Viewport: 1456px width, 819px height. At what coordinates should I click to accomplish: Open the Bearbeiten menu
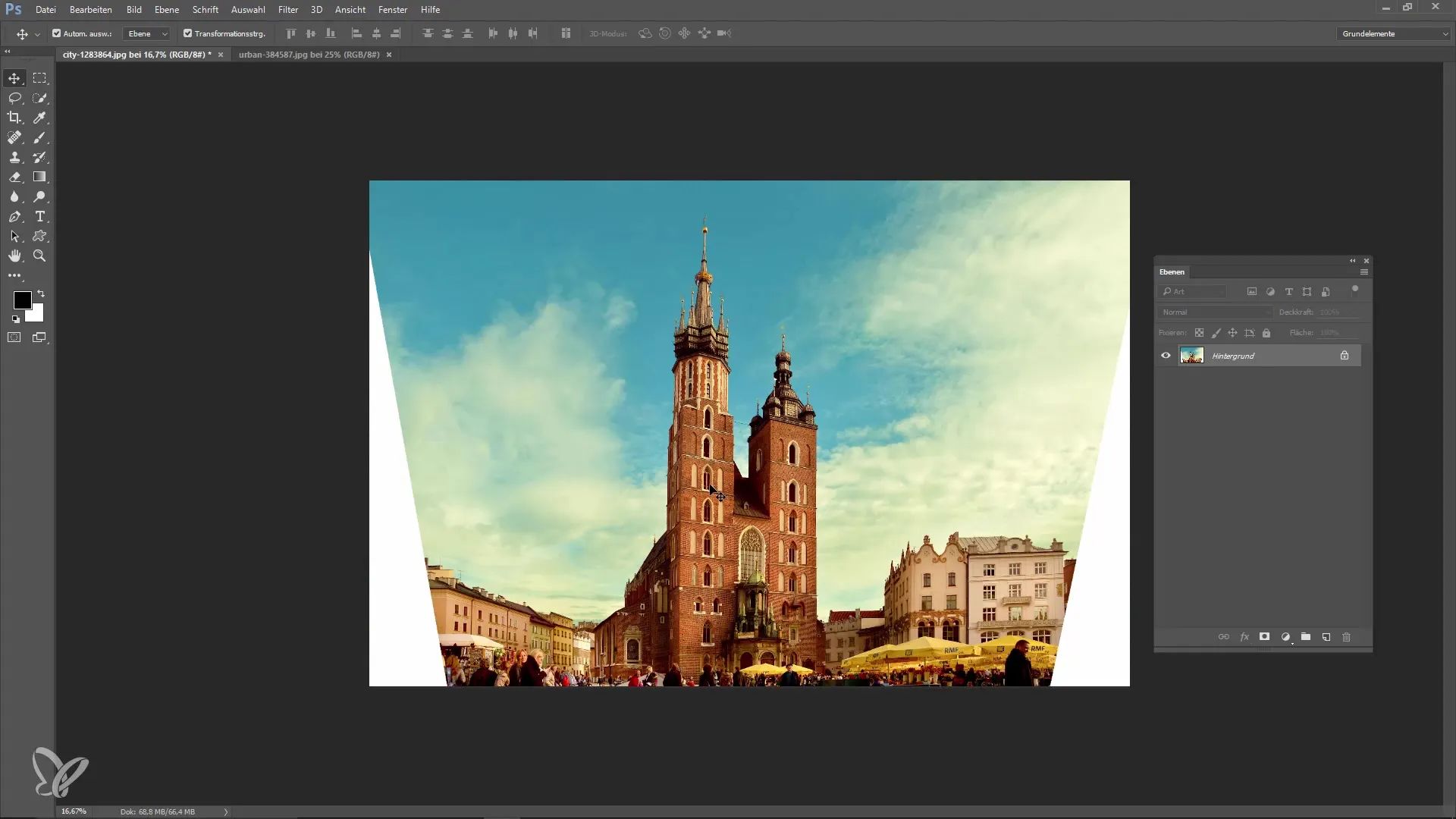point(91,10)
